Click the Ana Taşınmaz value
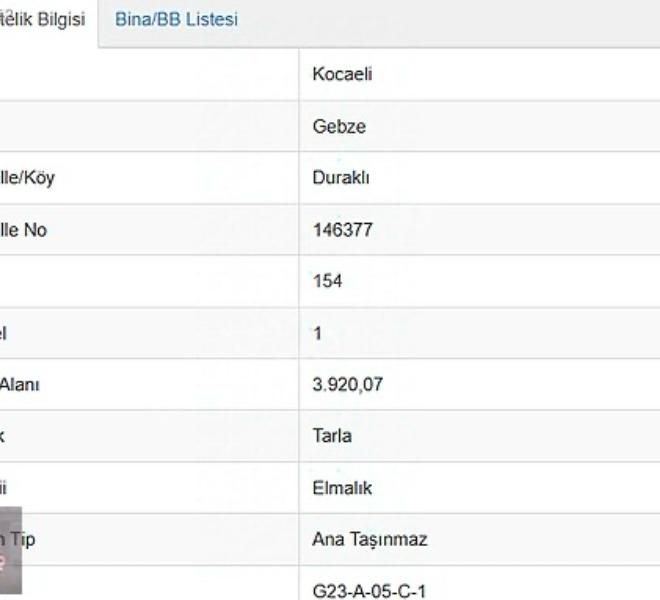 coord(370,539)
